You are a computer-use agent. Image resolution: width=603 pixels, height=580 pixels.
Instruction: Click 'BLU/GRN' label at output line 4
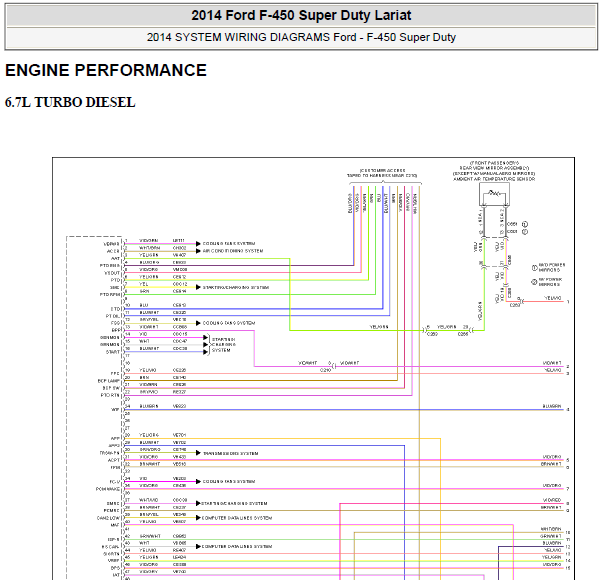552,406
